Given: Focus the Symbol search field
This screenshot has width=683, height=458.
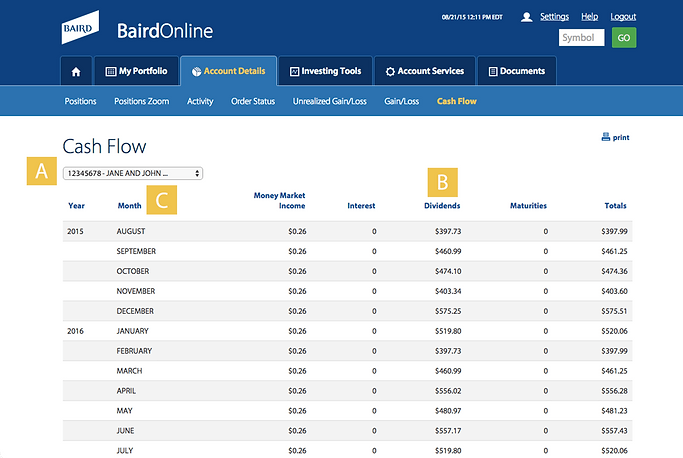Looking at the screenshot, I should [582, 37].
